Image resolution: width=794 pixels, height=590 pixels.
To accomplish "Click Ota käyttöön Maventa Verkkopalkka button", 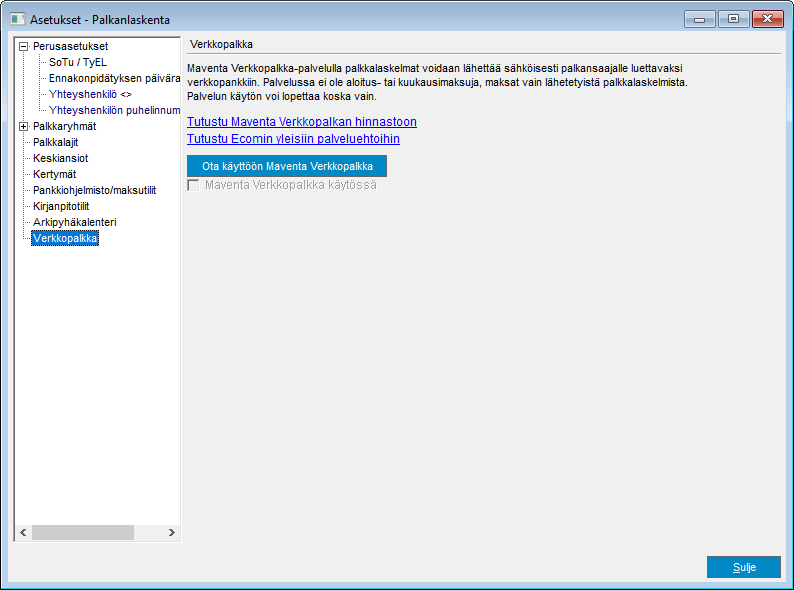I will click(287, 166).
